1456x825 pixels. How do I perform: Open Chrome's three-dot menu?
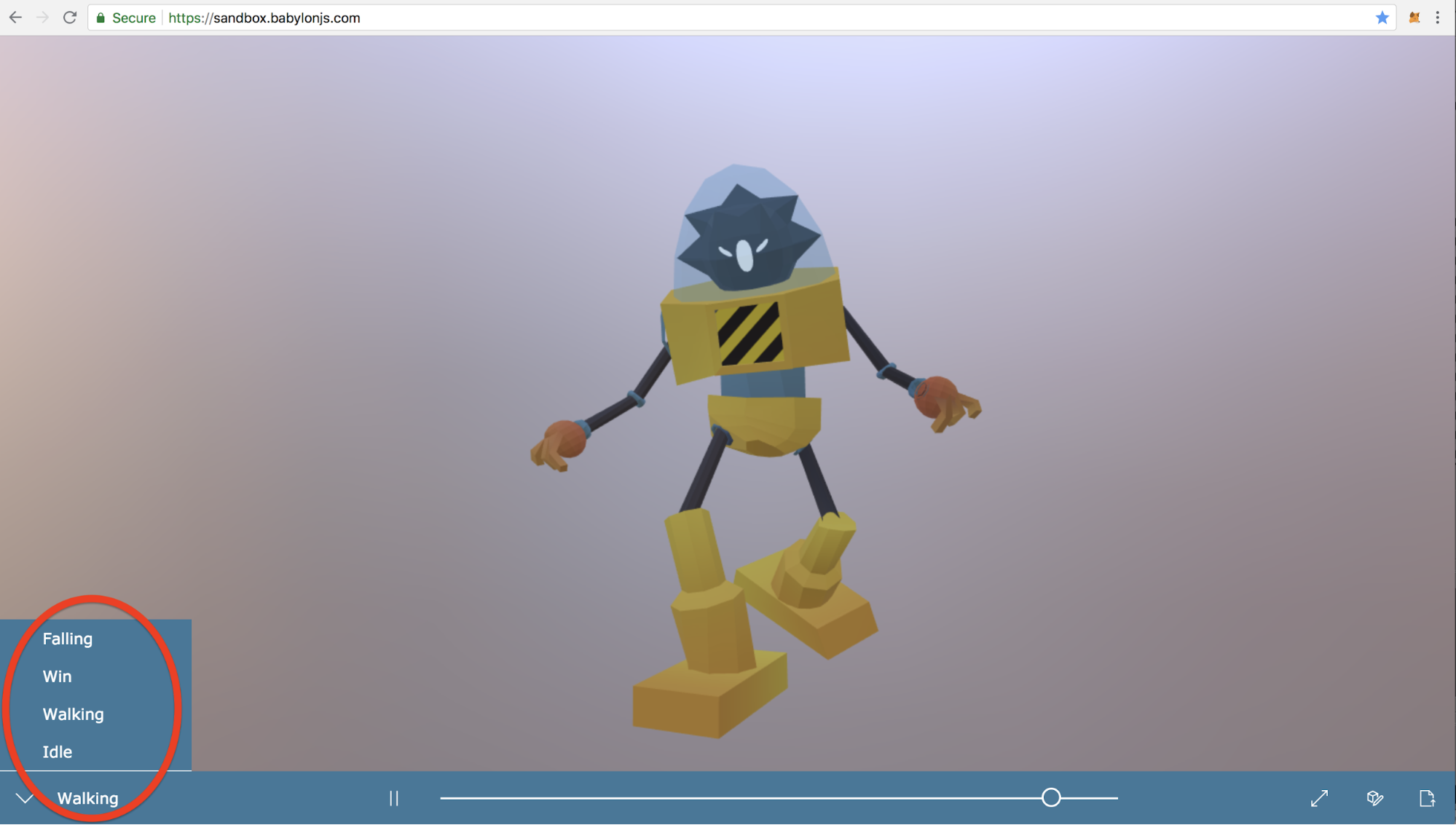[1438, 17]
